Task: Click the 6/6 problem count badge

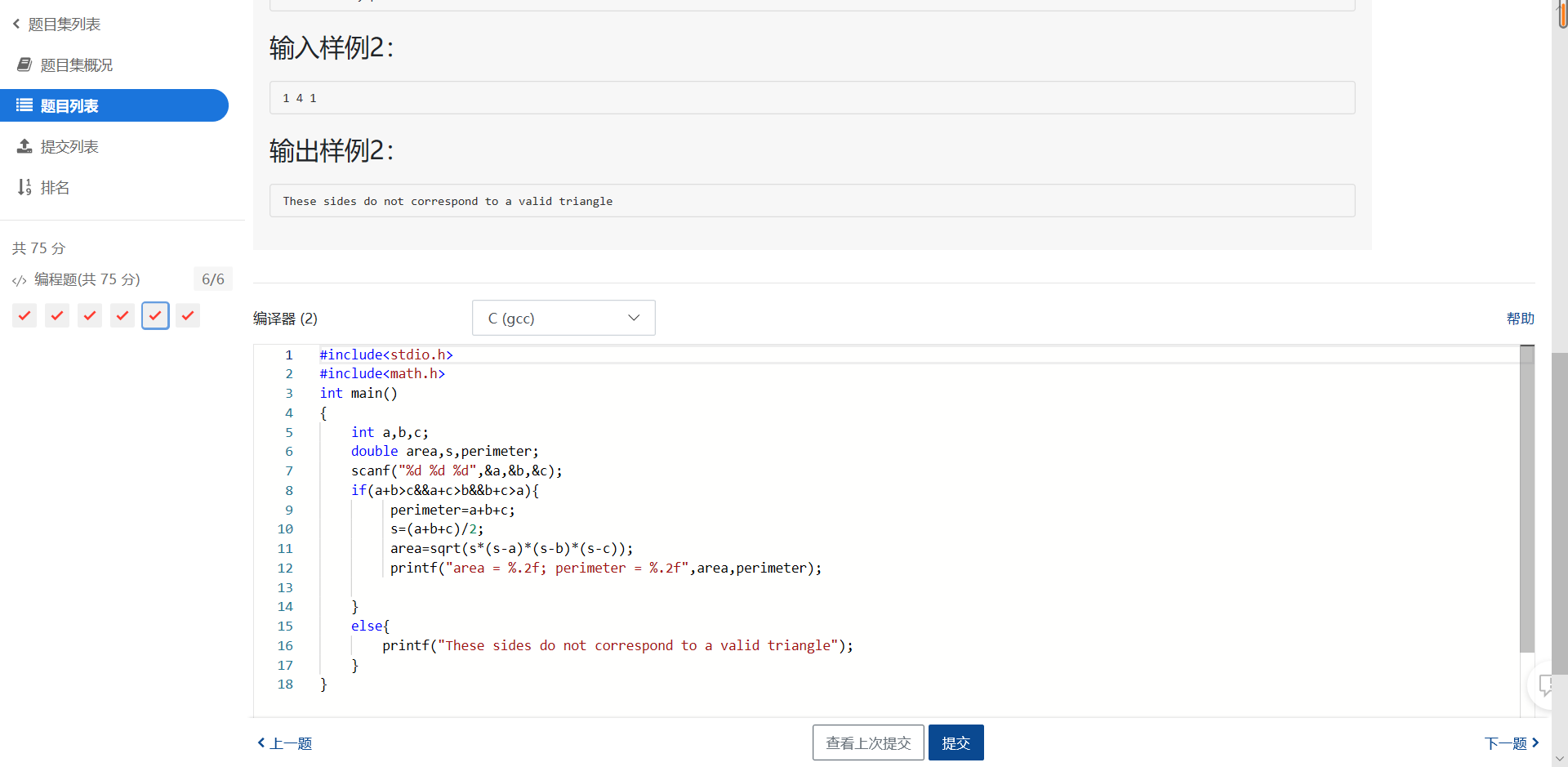Action: (213, 279)
